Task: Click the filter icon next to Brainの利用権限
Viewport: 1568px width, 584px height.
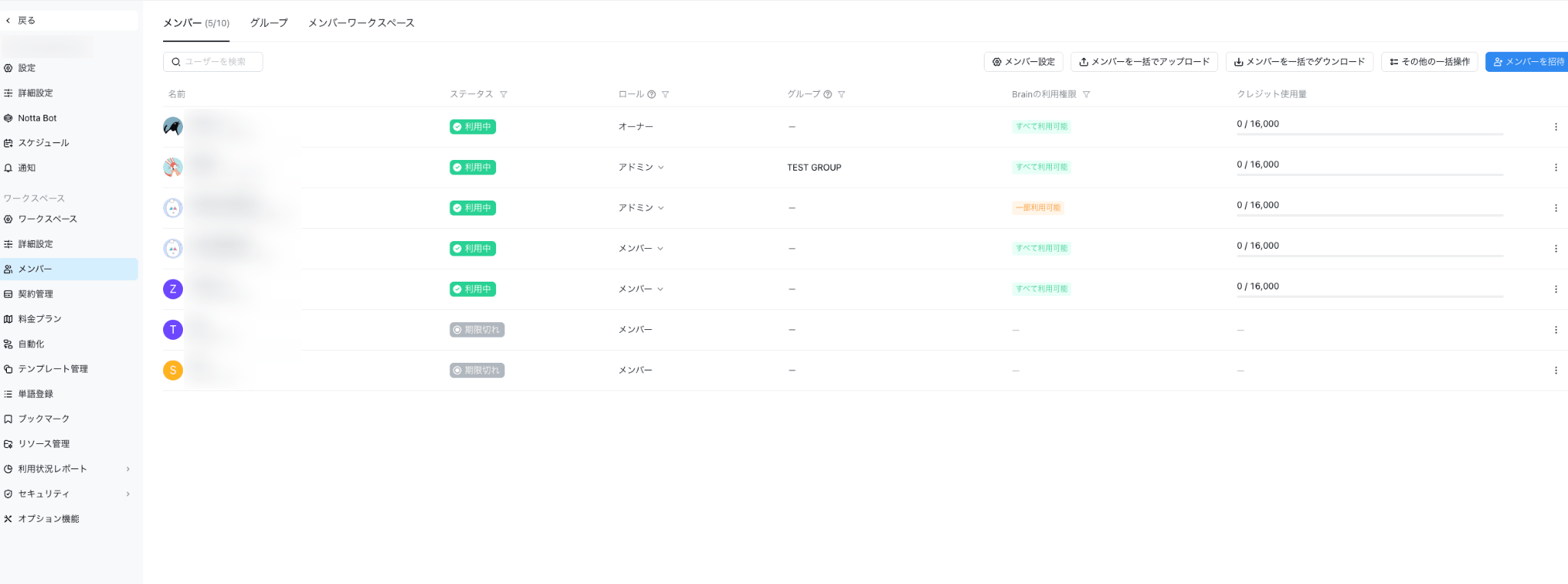Action: click(1086, 94)
